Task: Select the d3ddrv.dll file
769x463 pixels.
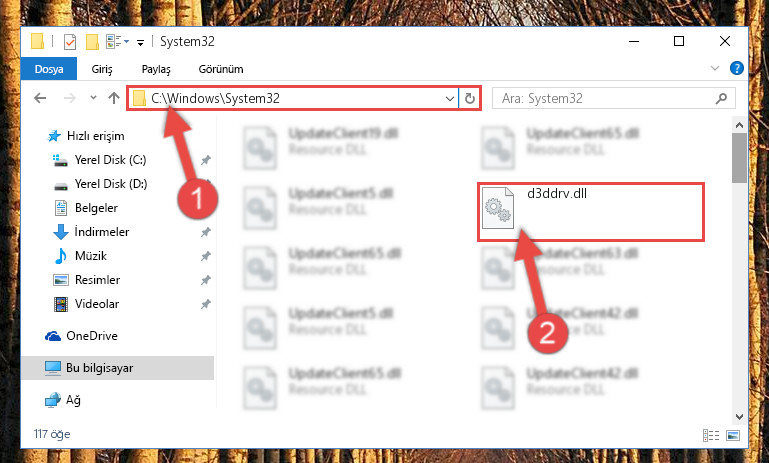Action: point(591,212)
